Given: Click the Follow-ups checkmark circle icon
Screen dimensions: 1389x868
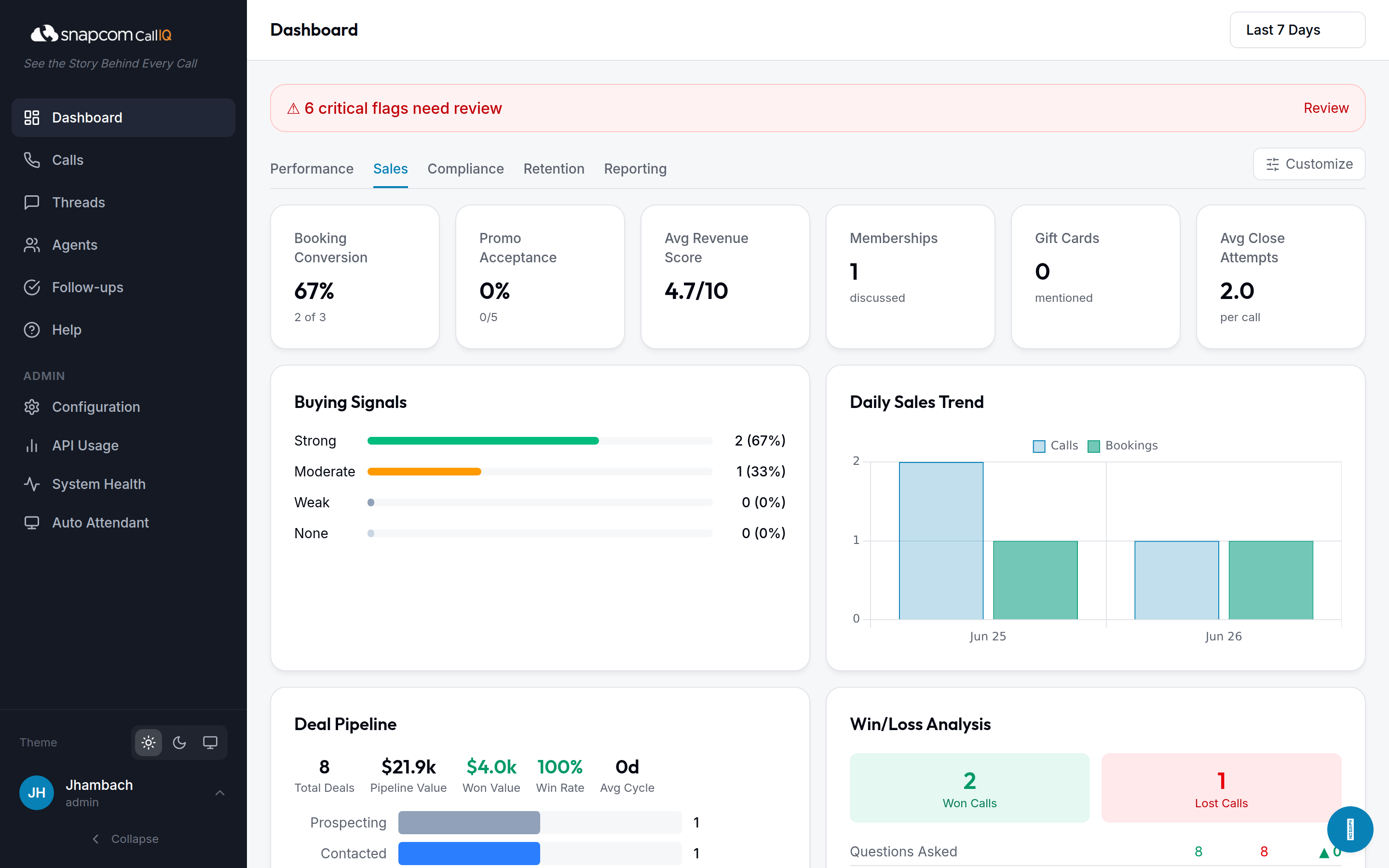Looking at the screenshot, I should (31, 287).
